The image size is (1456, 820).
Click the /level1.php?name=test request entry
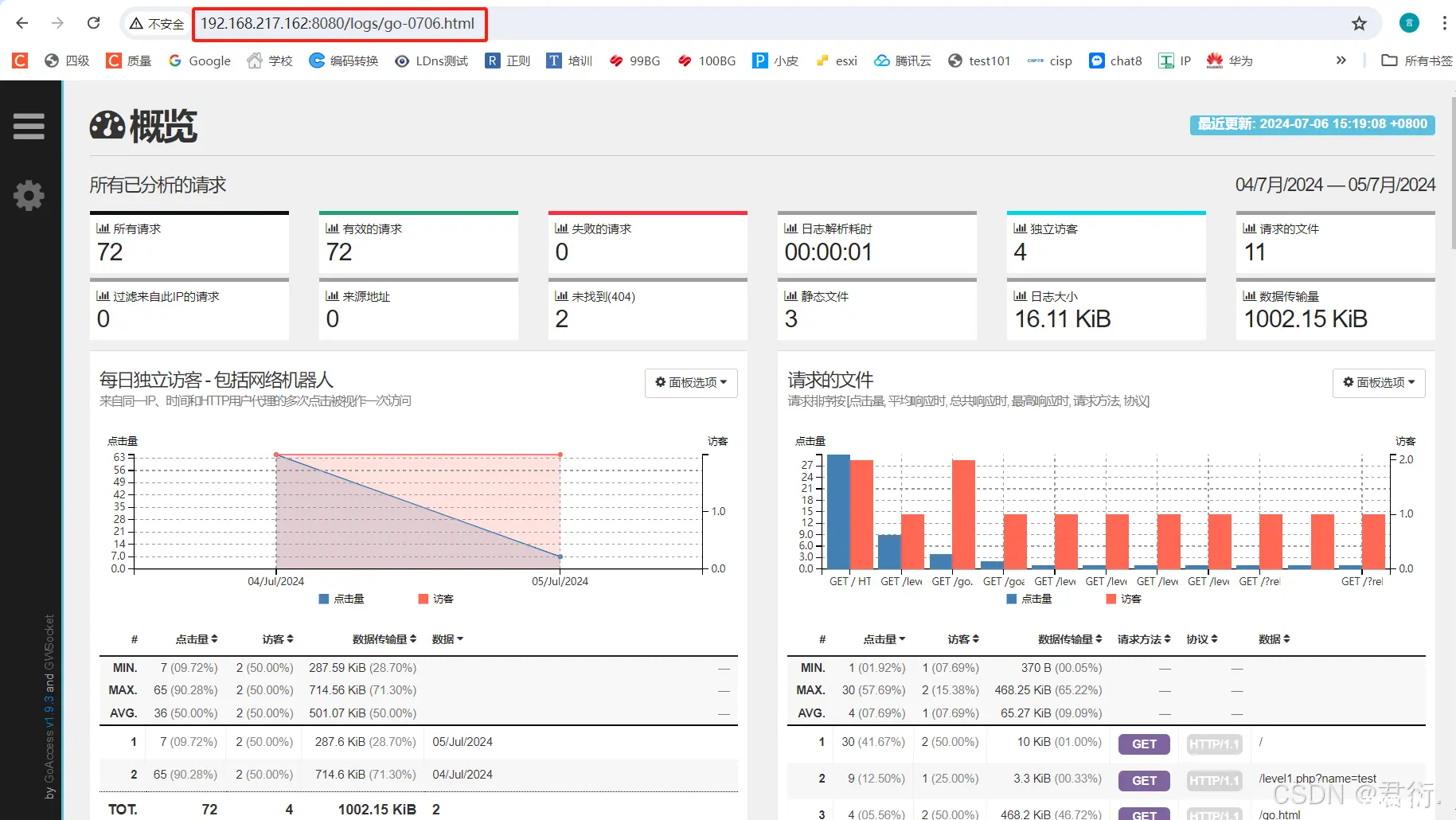[1317, 779]
